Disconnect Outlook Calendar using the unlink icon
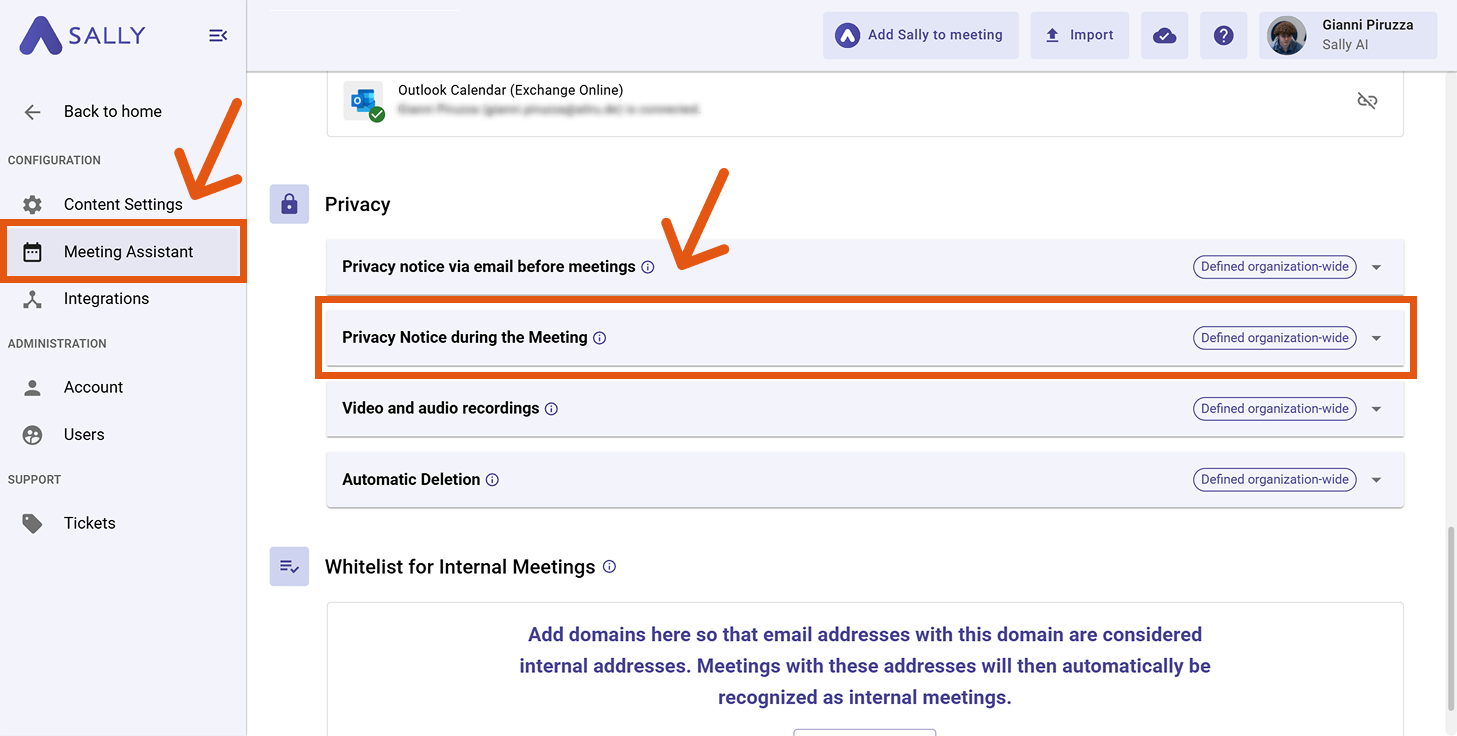Viewport: 1457px width, 736px height. [1367, 100]
